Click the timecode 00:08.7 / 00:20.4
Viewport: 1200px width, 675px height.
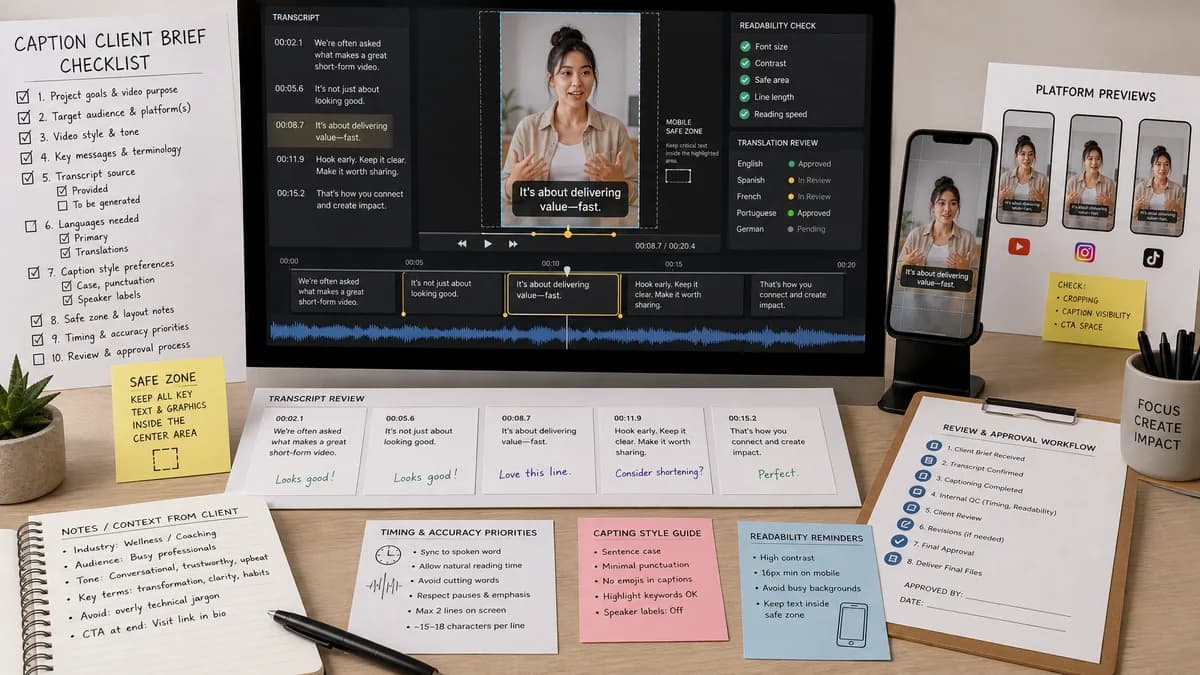point(664,244)
